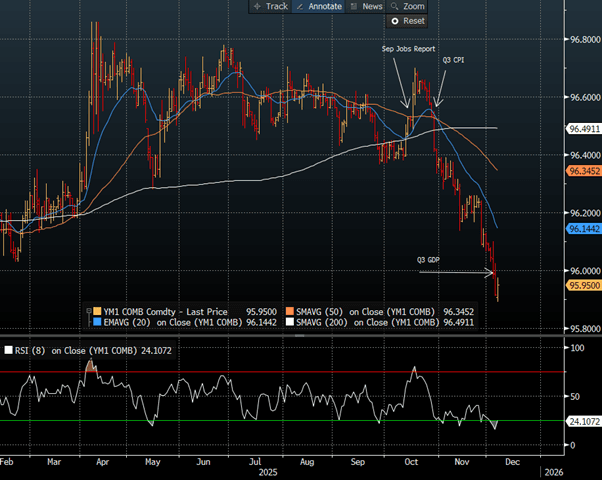Viewport: 602px width, 480px height.
Task: Click the News icon in toolbar
Action: click(x=354, y=6)
